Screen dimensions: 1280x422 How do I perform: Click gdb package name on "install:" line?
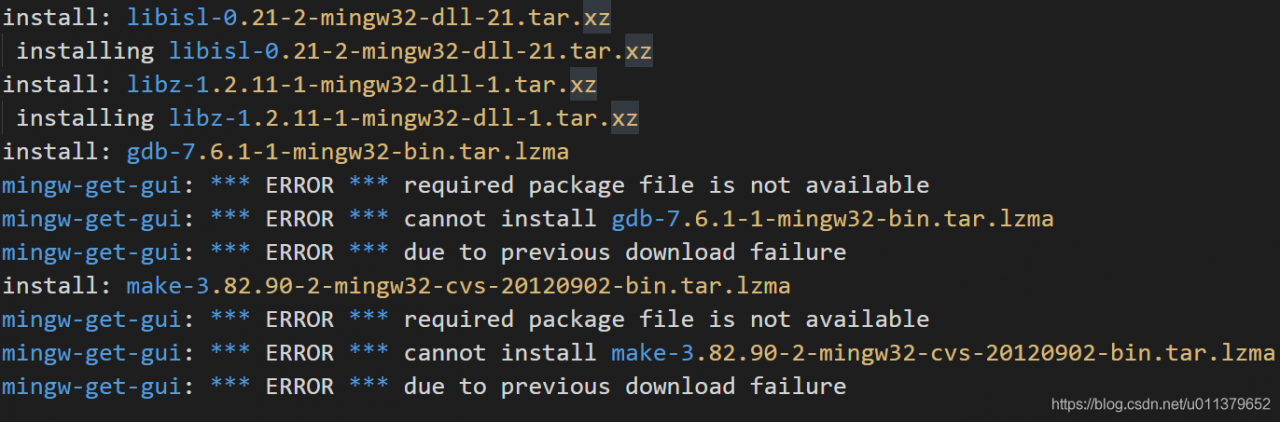coord(348,152)
